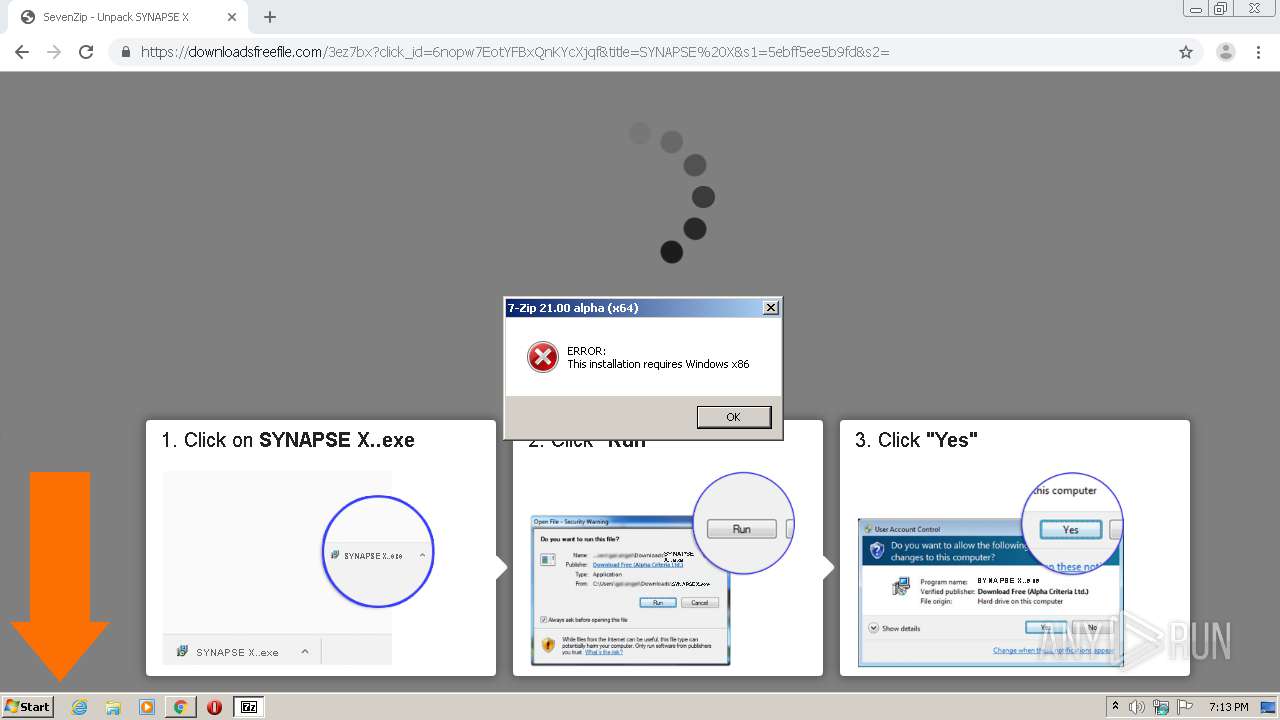The height and width of the screenshot is (720, 1280).
Task: Close the 7-Zip 21.00 alpha dialog
Action: 770,308
